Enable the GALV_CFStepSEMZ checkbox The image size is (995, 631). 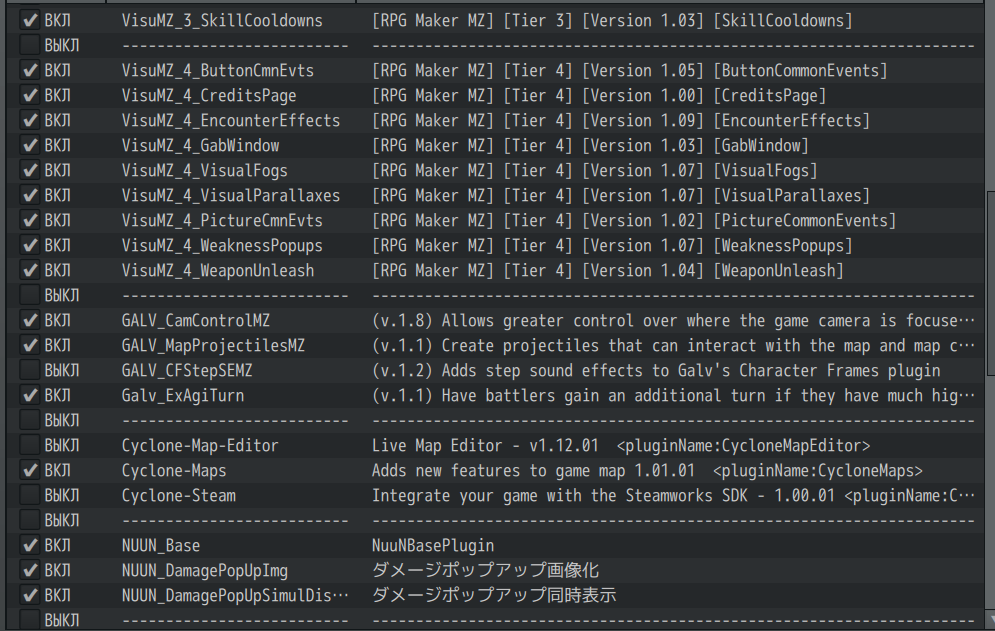[x=30, y=370]
